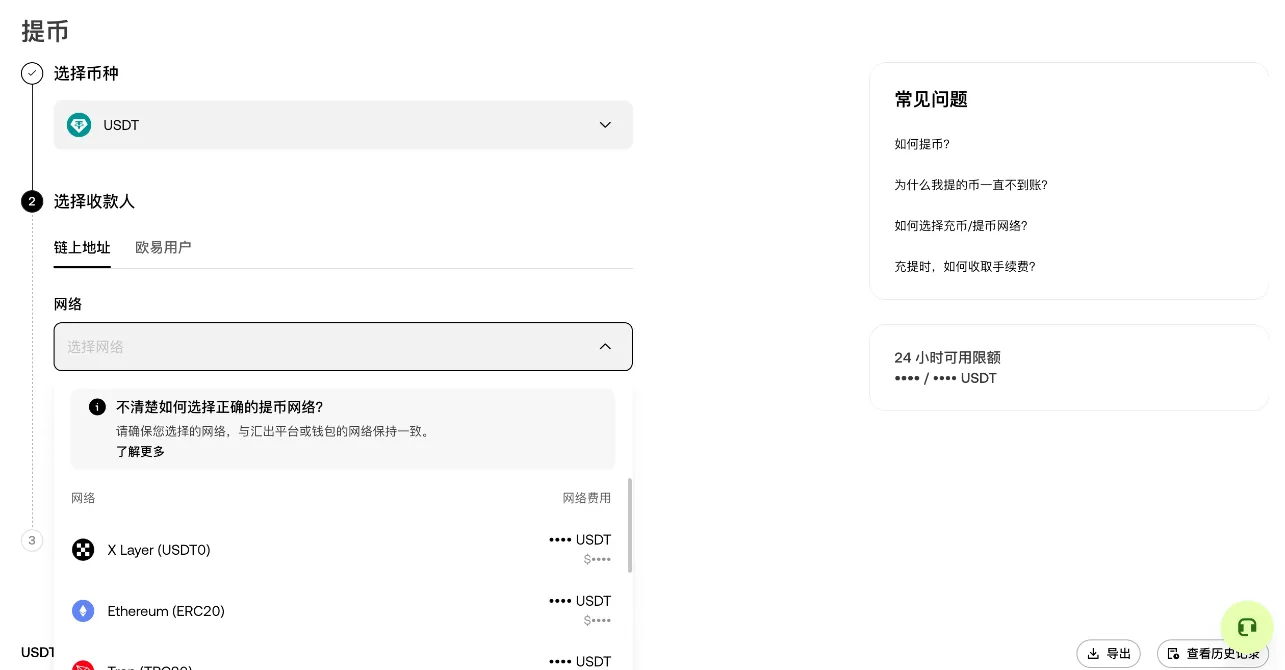Click the USDT Tether coin icon
The height and width of the screenshot is (670, 1285).
tap(79, 125)
